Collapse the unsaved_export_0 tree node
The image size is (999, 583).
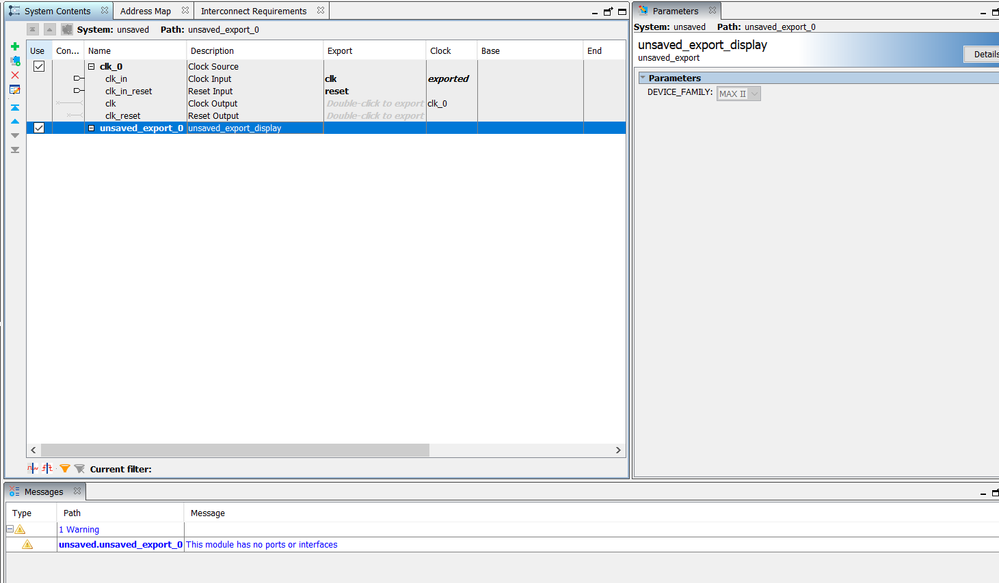[x=91, y=127]
